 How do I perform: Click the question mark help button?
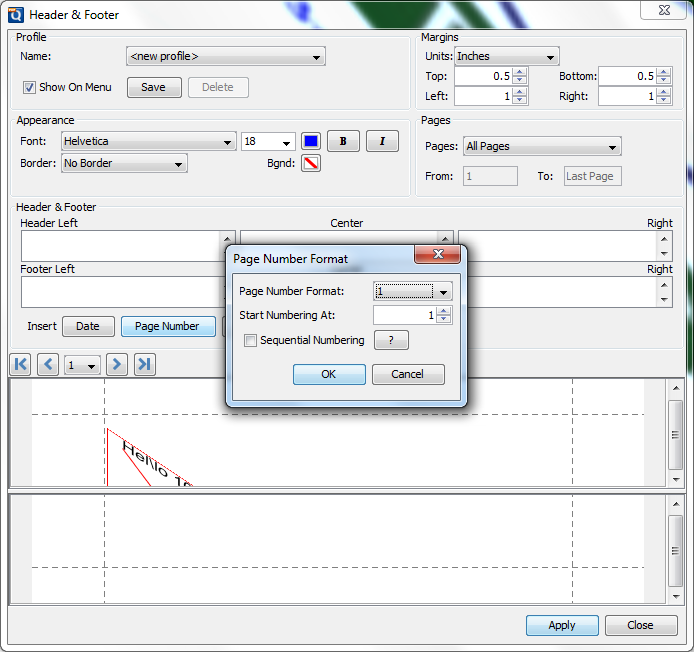pyautogui.click(x=391, y=340)
